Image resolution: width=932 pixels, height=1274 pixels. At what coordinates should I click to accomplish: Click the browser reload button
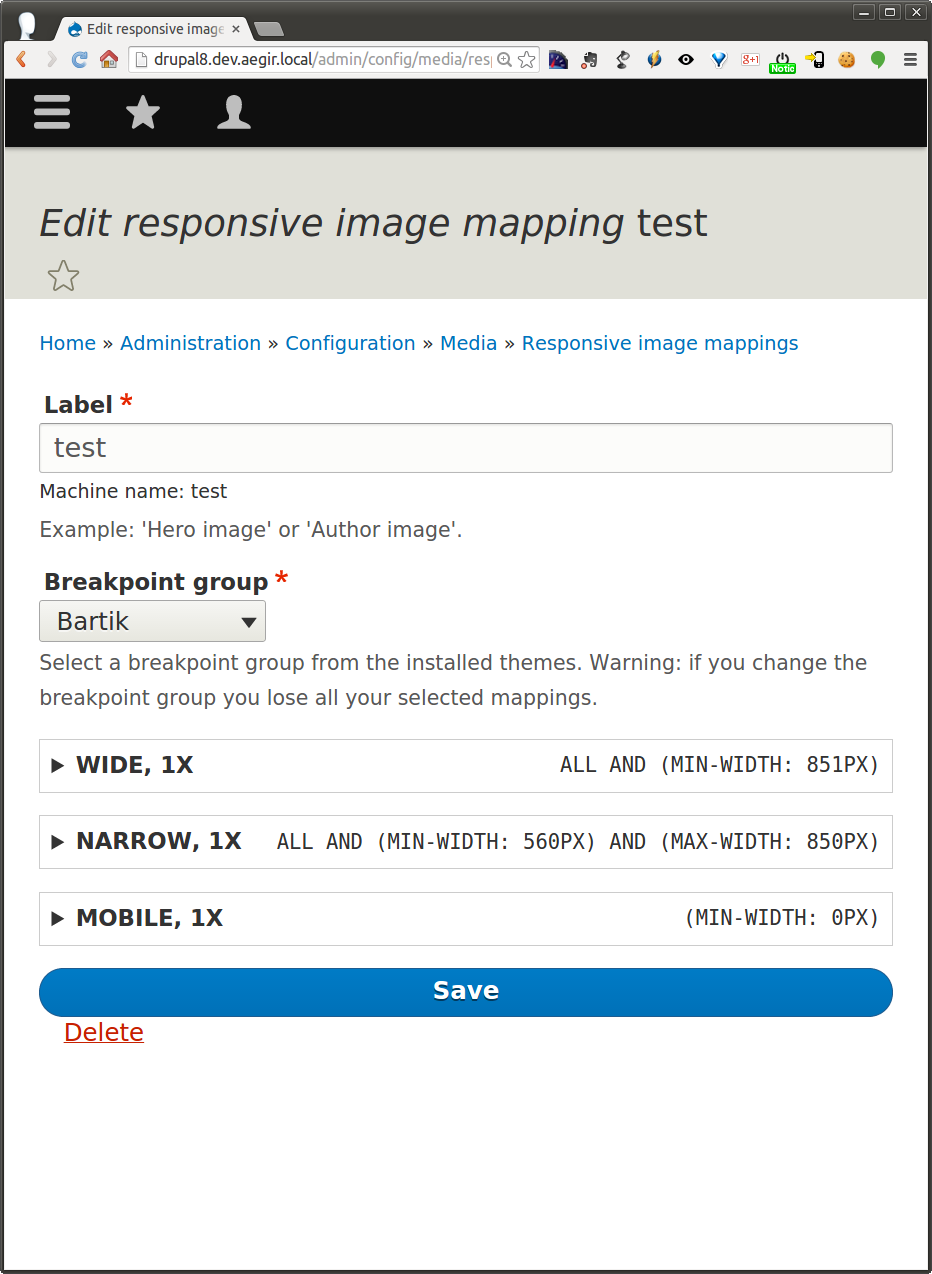(x=79, y=60)
